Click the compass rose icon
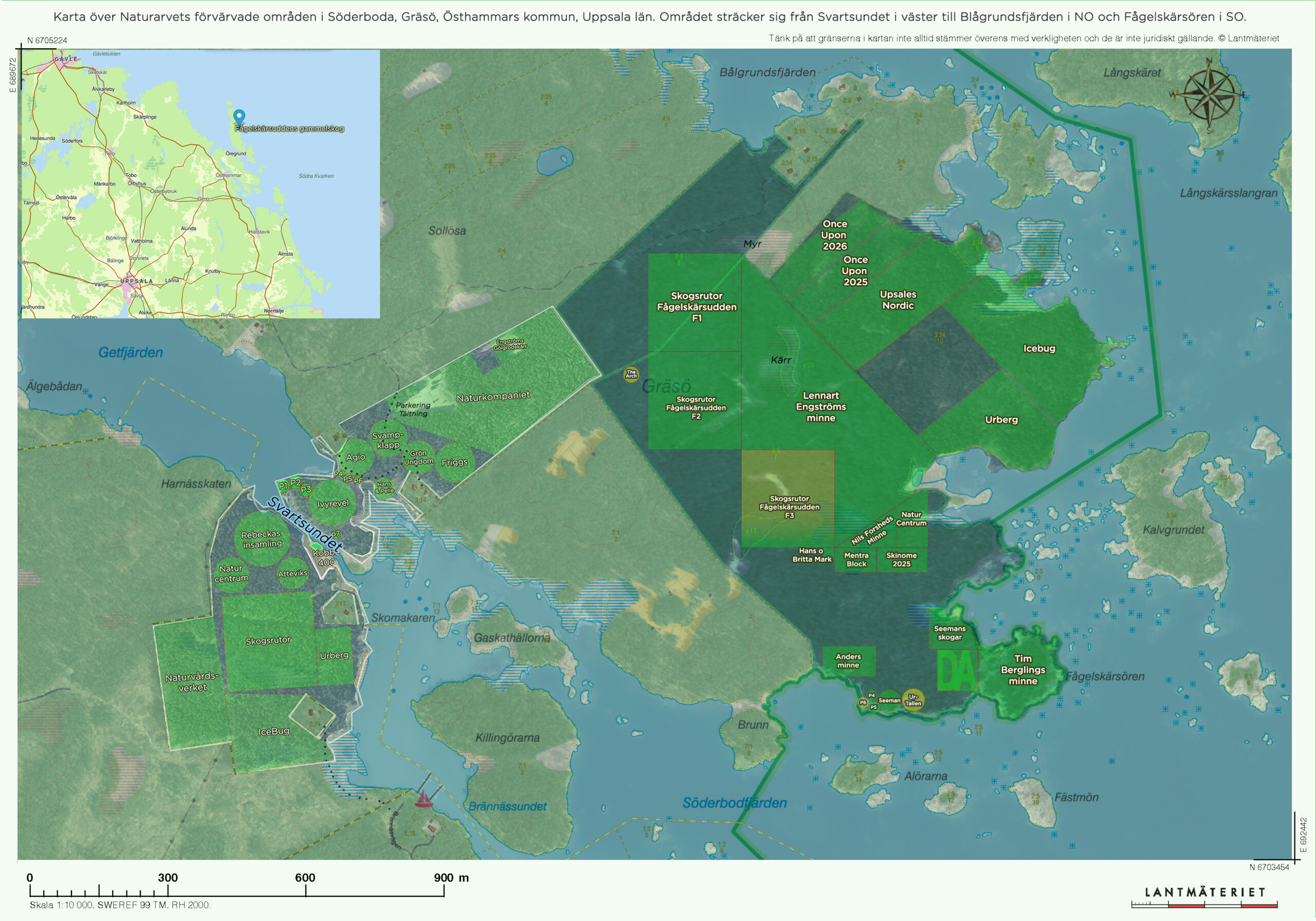 pyautogui.click(x=1210, y=96)
